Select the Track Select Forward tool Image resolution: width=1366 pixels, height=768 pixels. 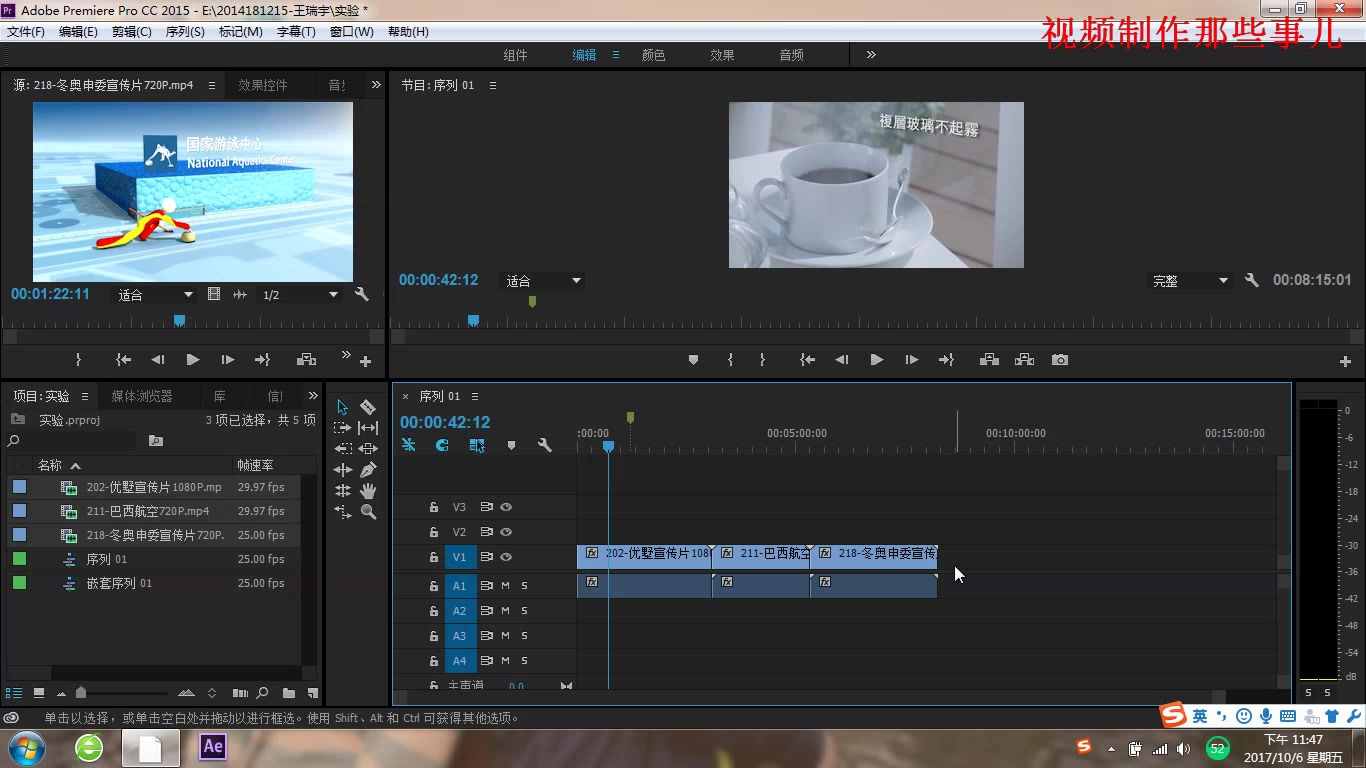tap(343, 428)
